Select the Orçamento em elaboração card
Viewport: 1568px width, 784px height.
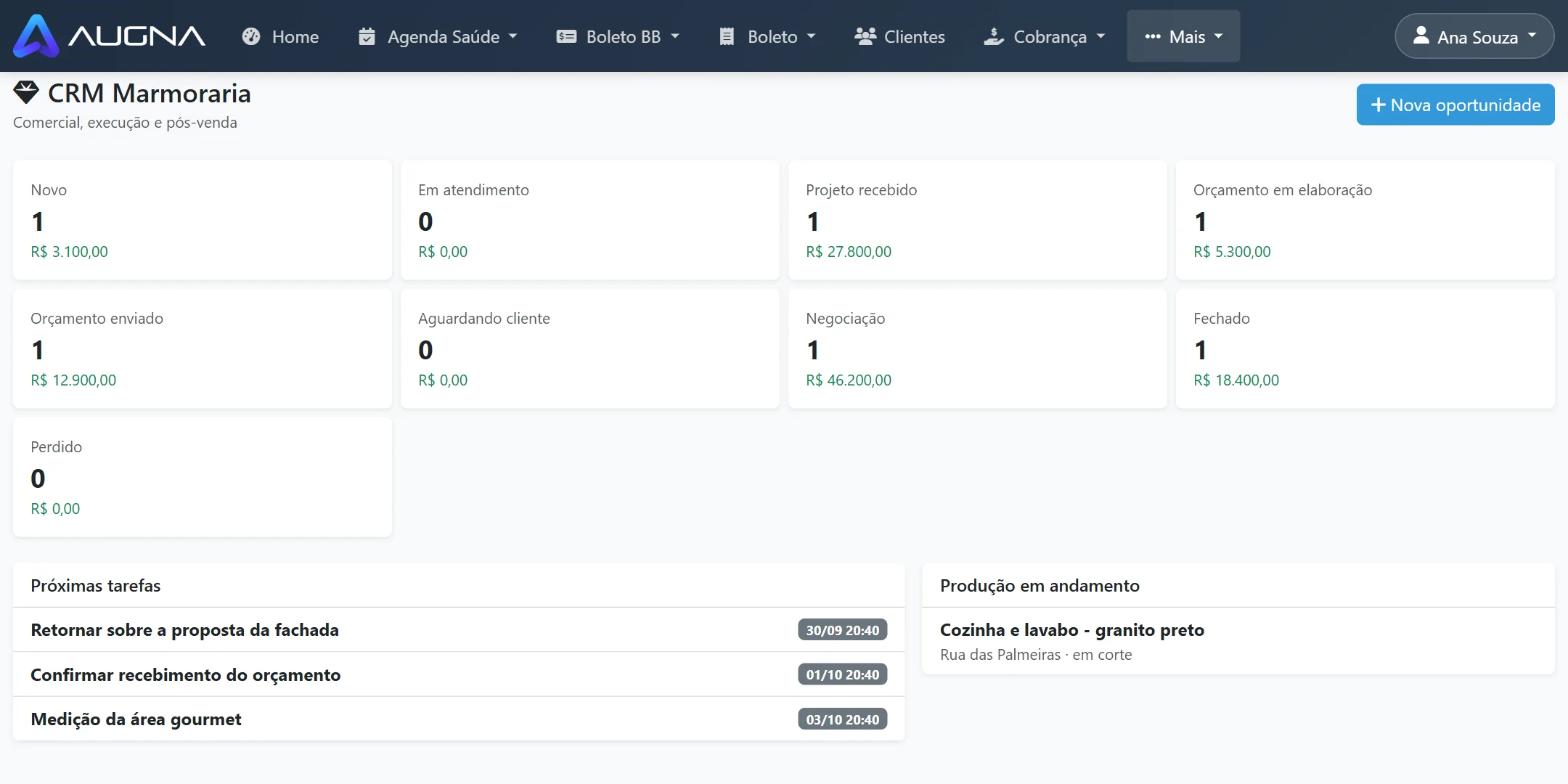click(1365, 220)
